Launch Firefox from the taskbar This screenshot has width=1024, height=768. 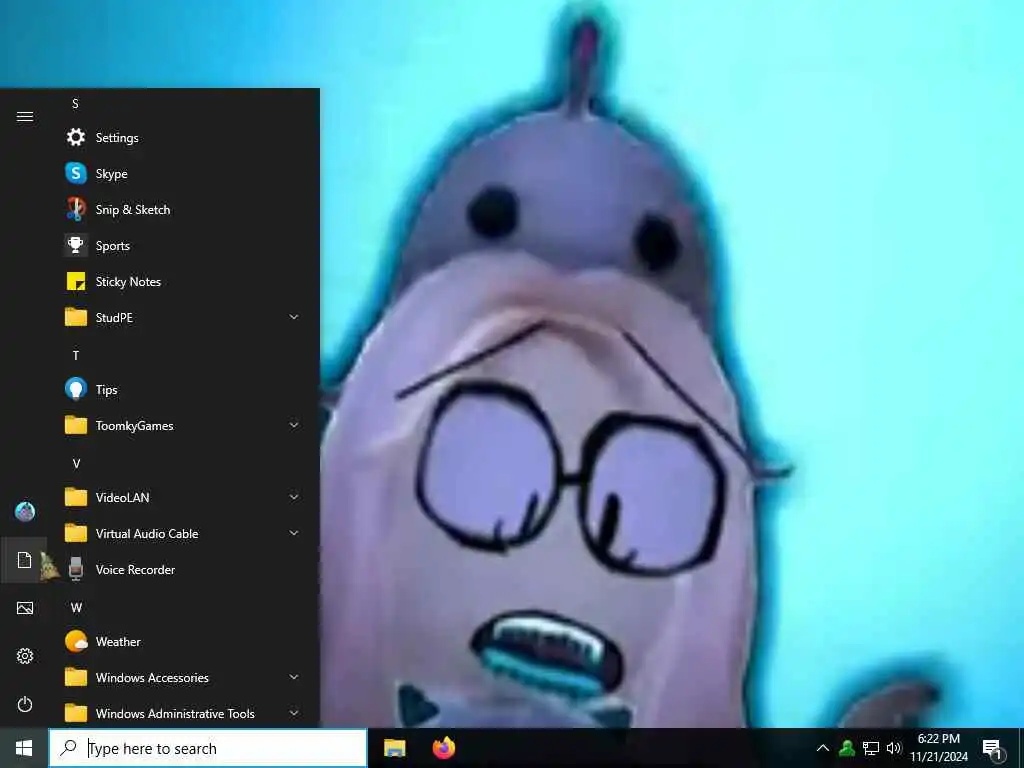click(444, 748)
